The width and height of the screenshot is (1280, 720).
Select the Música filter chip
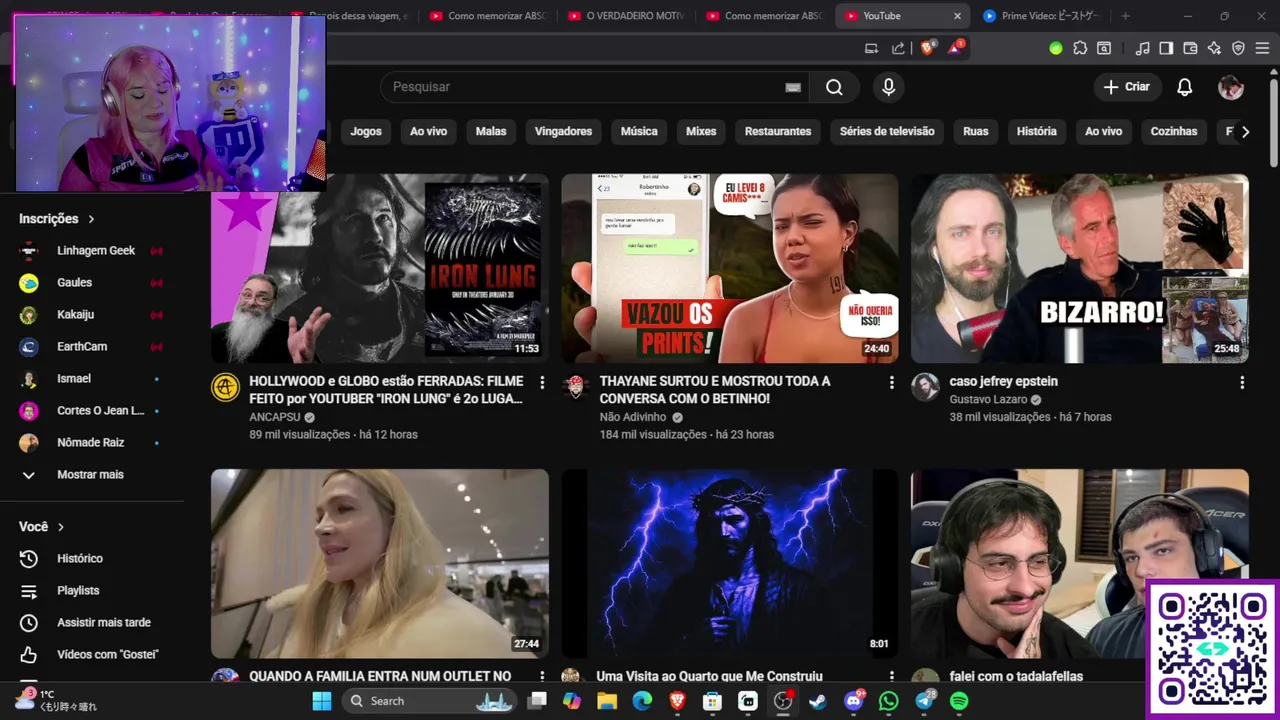tap(639, 131)
